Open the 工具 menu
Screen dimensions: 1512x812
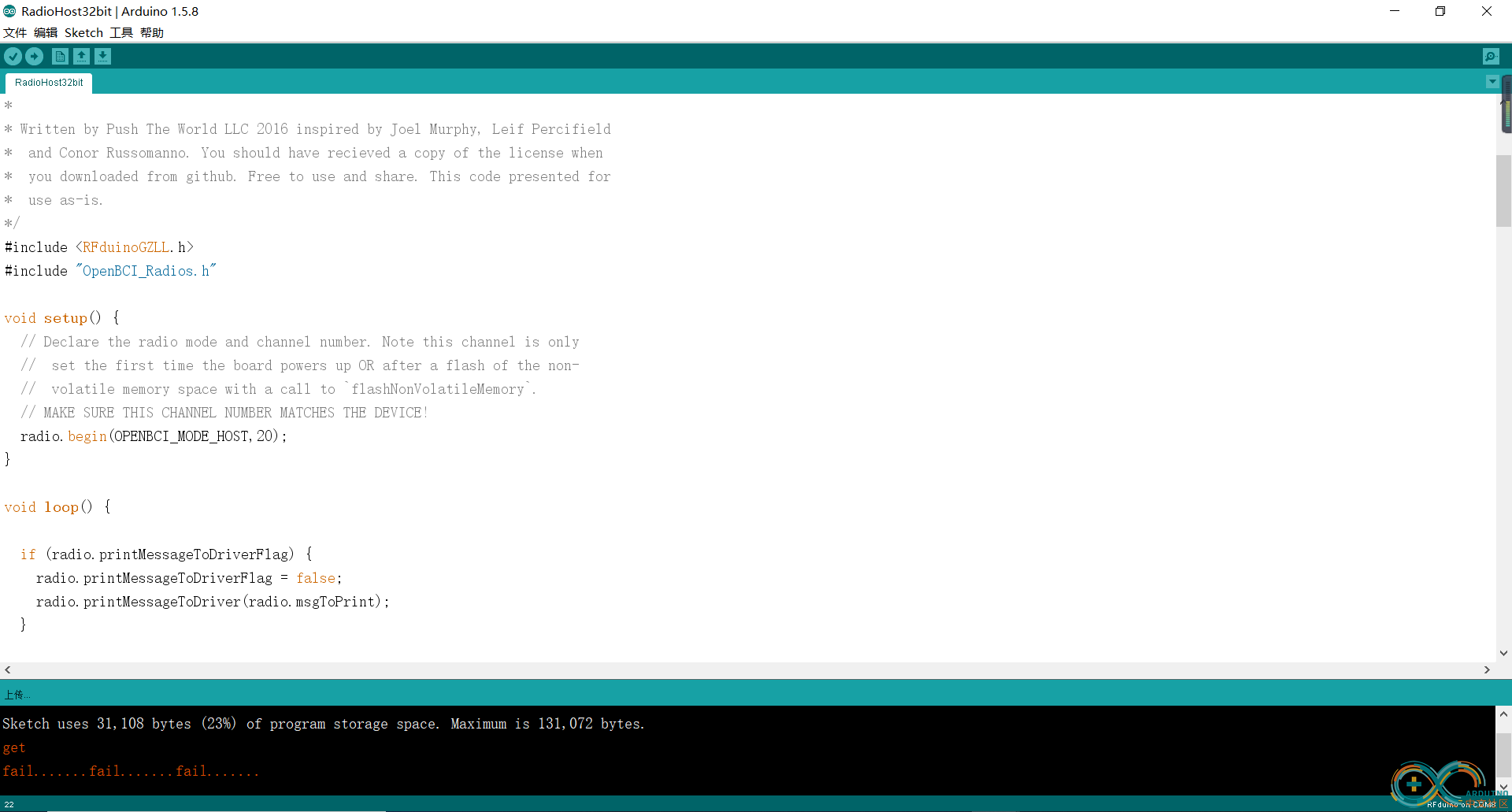tap(121, 32)
